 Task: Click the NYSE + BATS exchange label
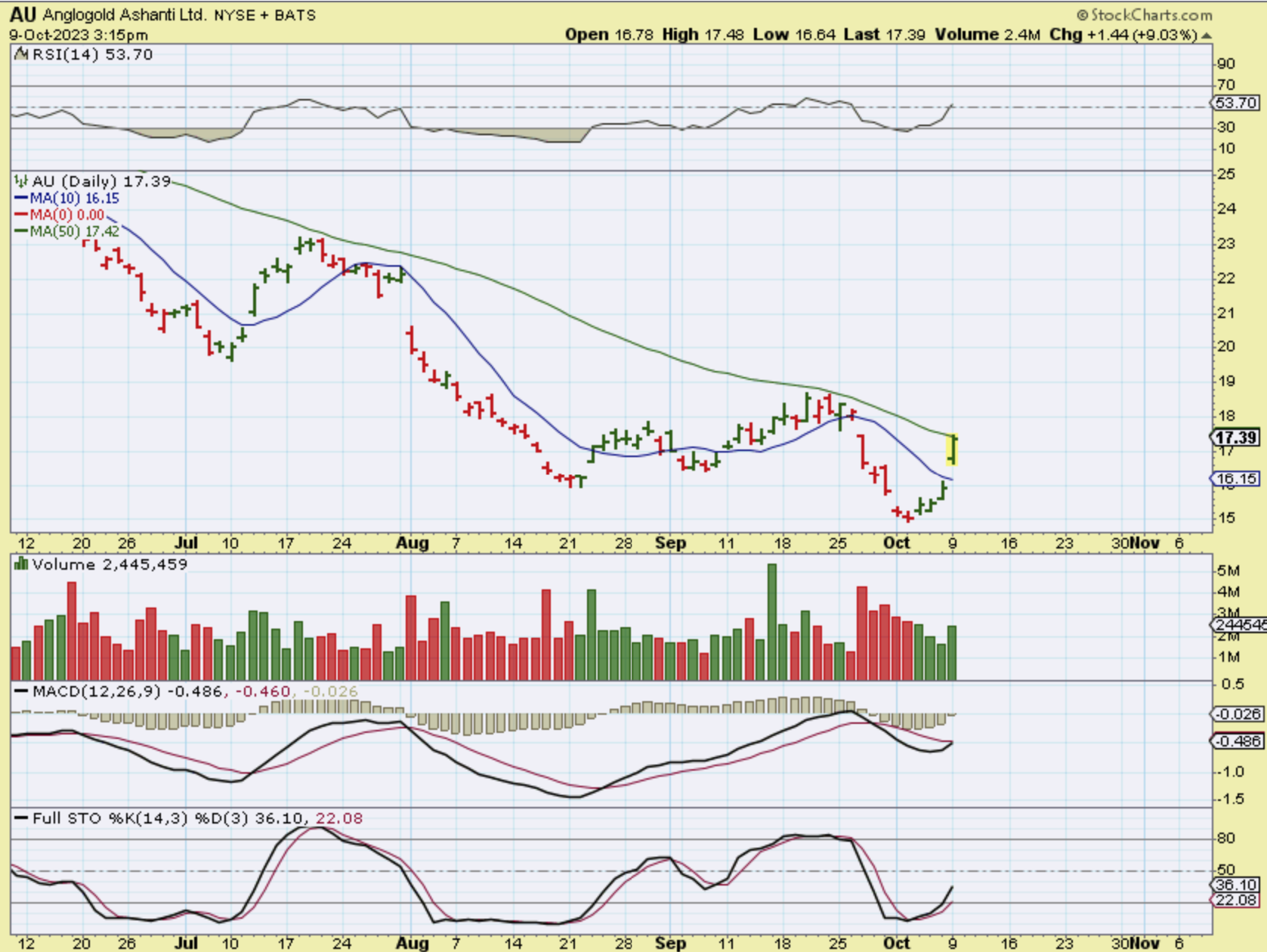pos(265,15)
